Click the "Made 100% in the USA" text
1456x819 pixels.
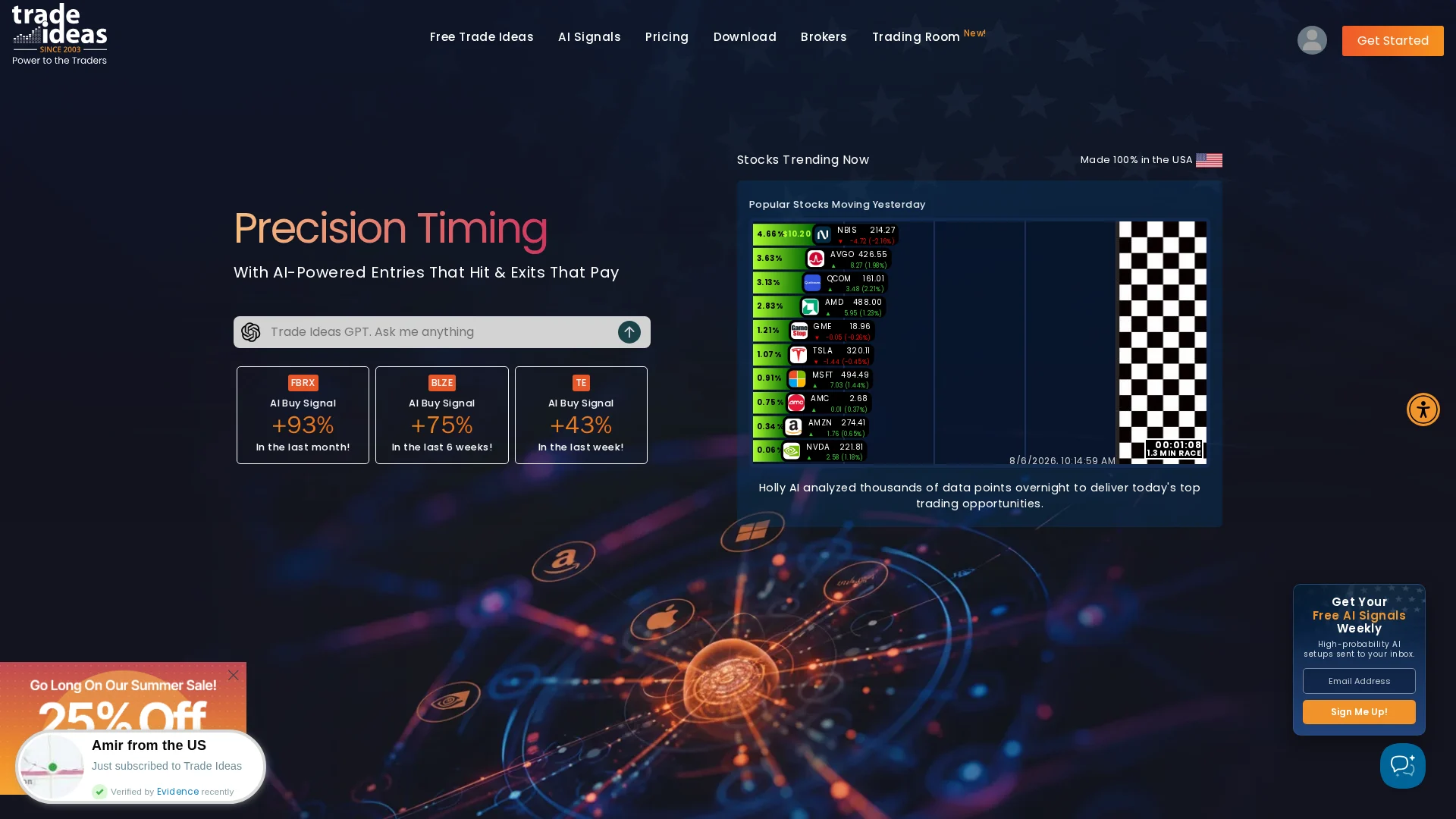pyautogui.click(x=1136, y=160)
